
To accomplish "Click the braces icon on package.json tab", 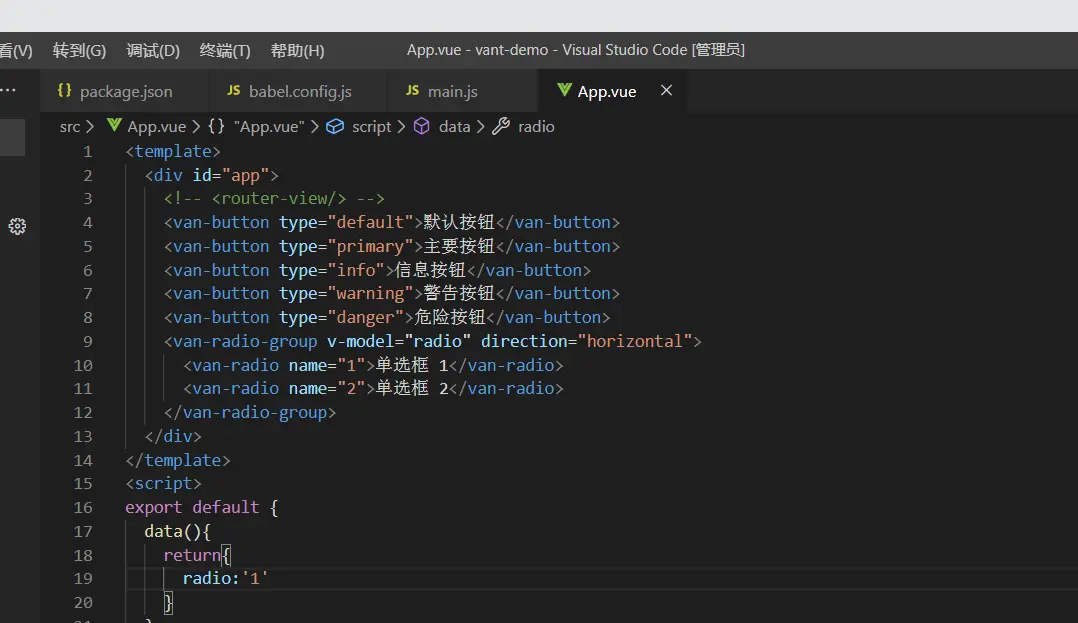I will tap(64, 91).
